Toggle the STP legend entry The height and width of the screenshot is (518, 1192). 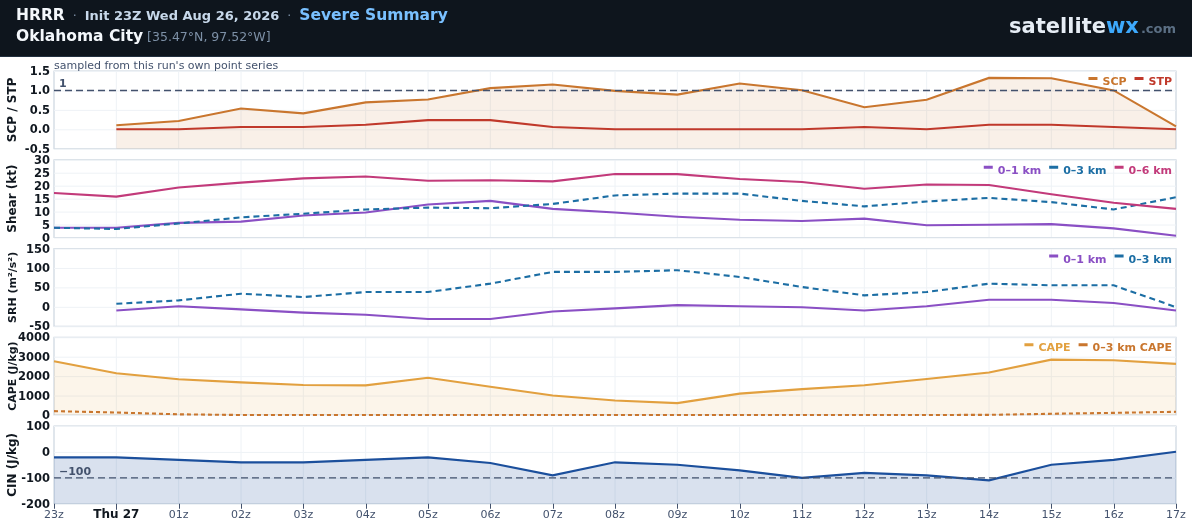(x=1152, y=81)
